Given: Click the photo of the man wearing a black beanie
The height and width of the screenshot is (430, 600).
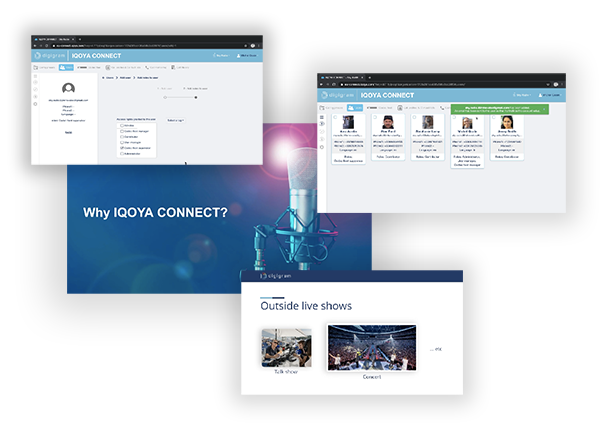Looking at the screenshot, I should 388,122.
